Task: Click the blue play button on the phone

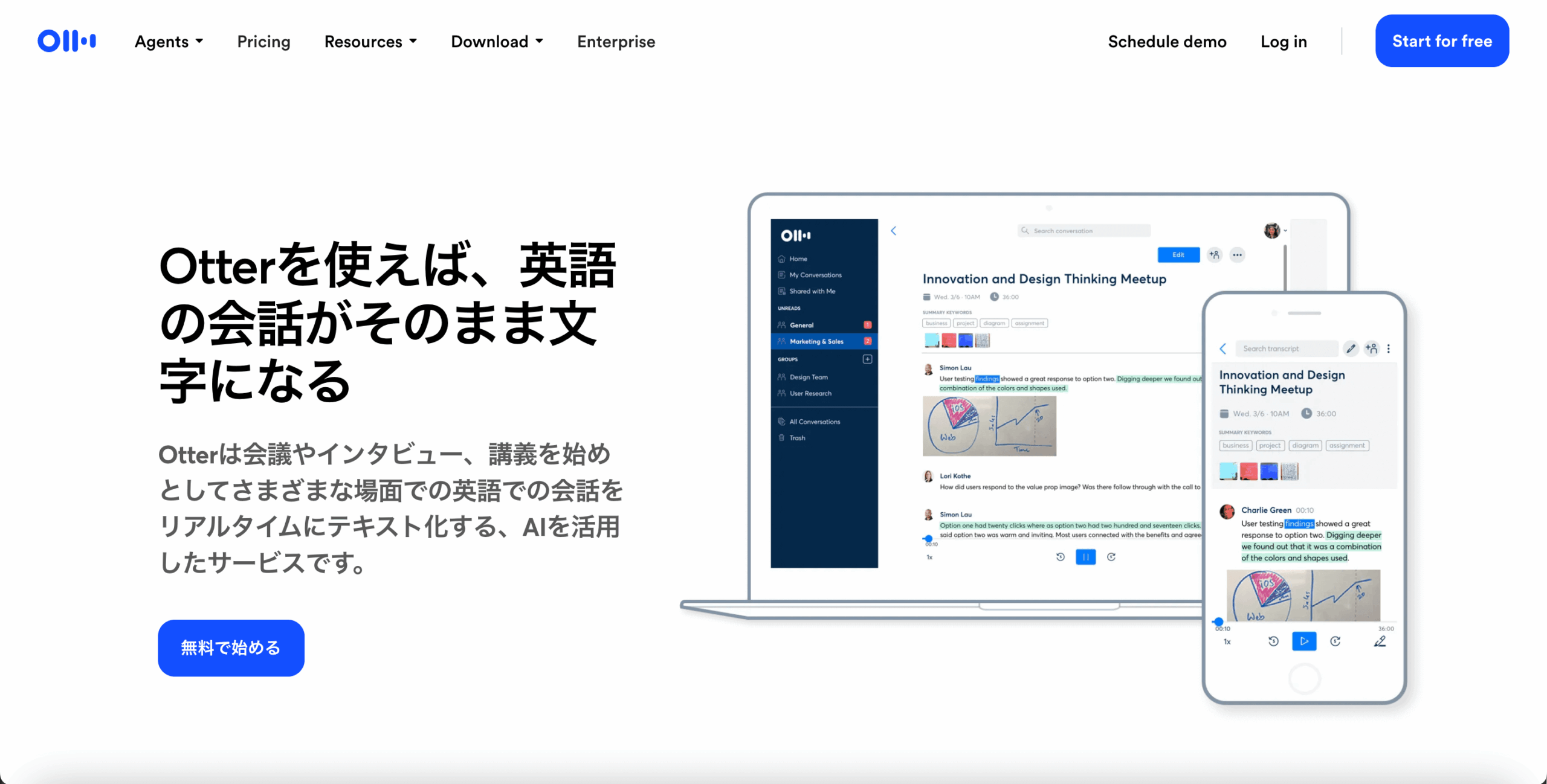Action: click(x=1304, y=641)
